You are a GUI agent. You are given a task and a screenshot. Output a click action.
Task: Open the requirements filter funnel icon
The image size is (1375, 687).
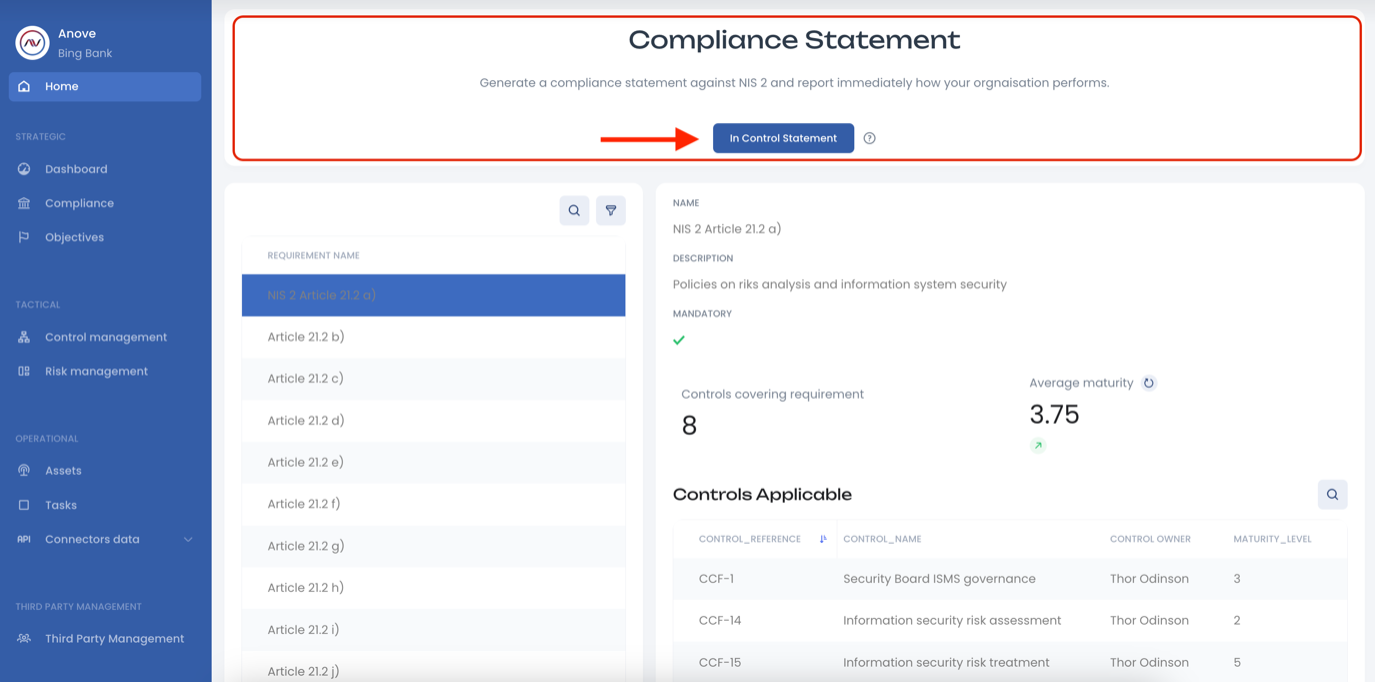click(611, 211)
